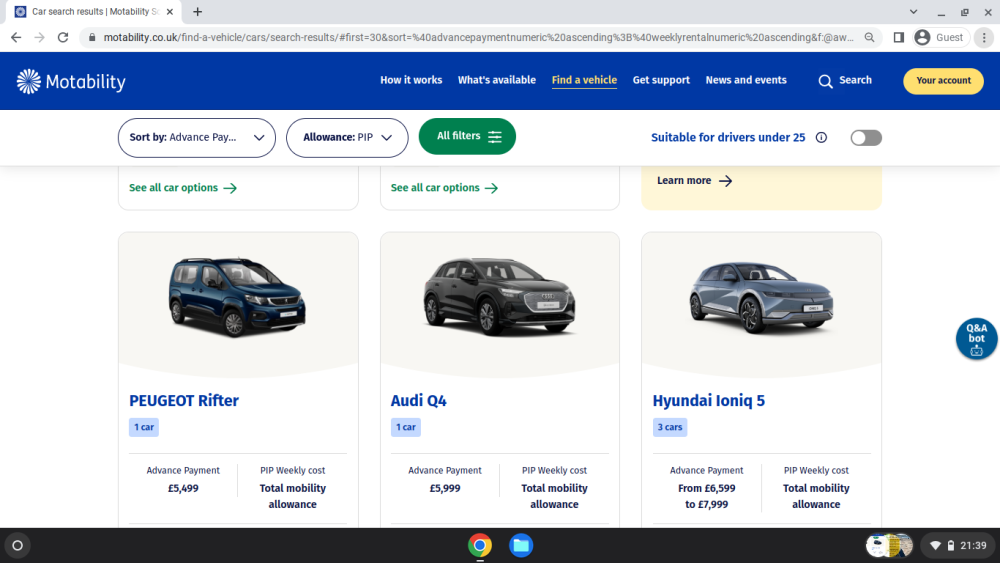The height and width of the screenshot is (563, 1000).
Task: Click Search text in header
Action: pos(855,80)
